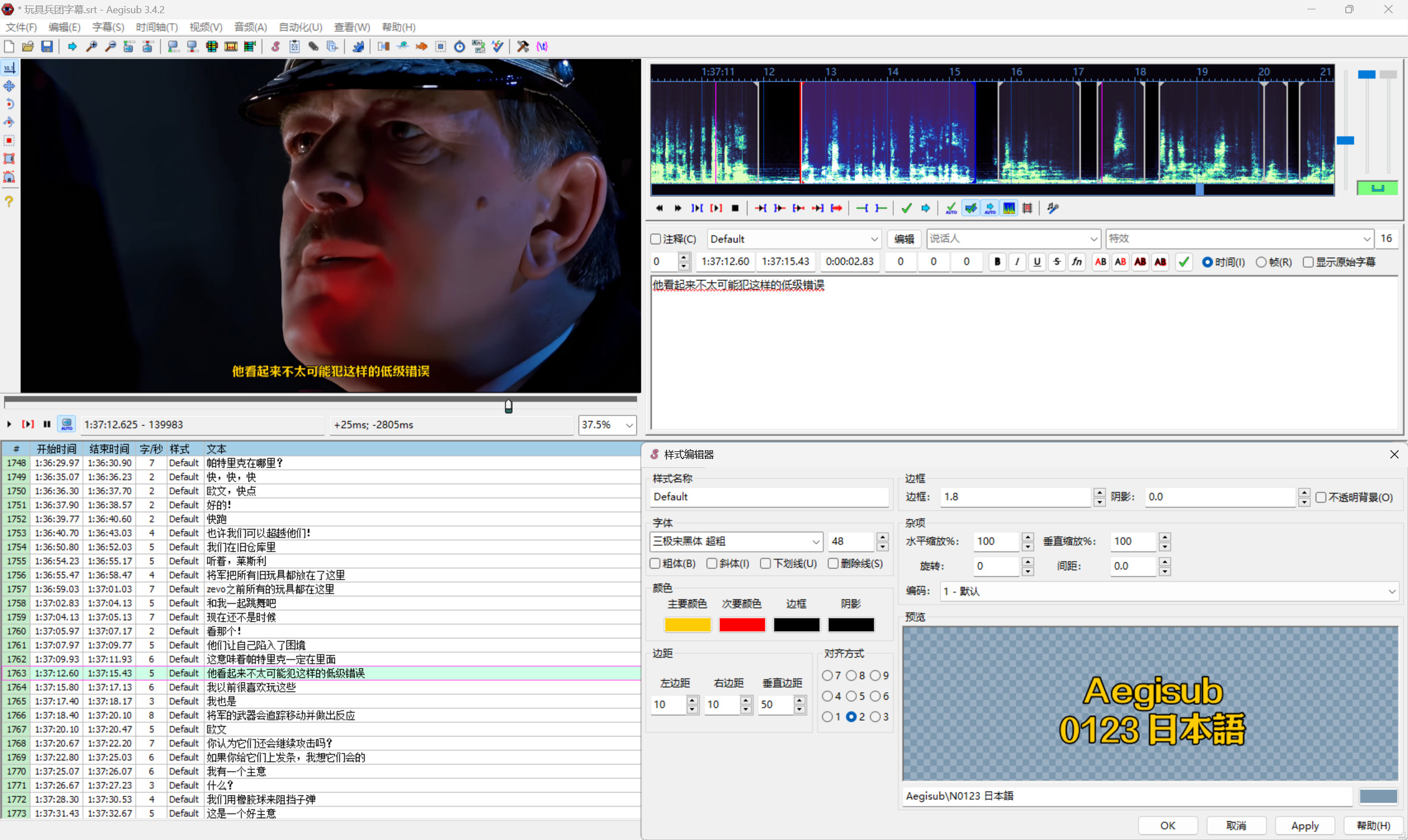This screenshot has height=840, width=1408.
Task: Click the Save subtitles toolbar icon
Action: (x=47, y=46)
